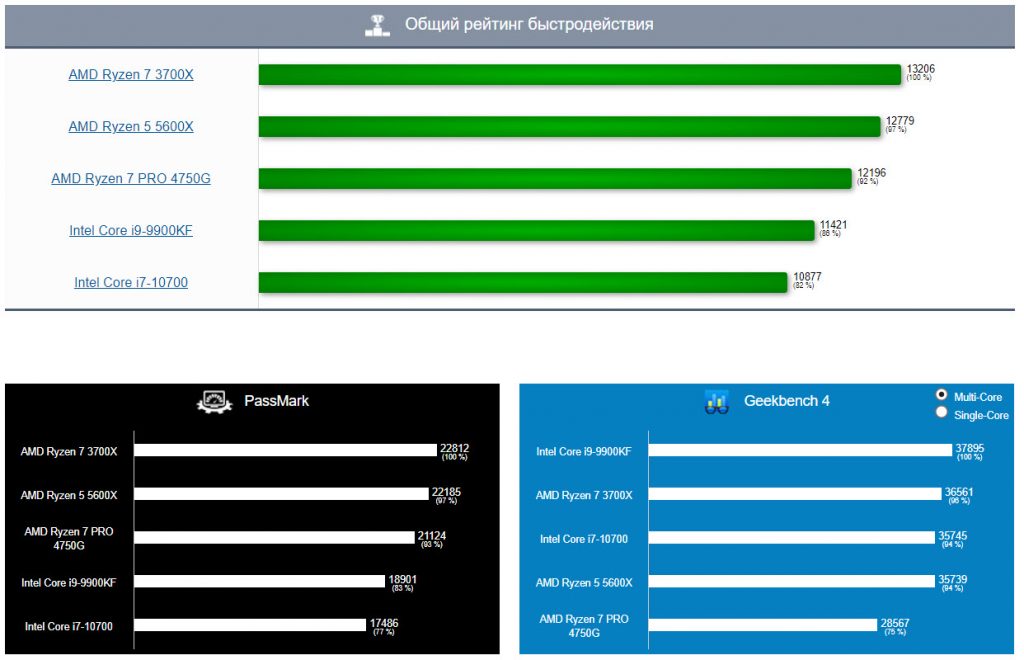The image size is (1024, 660).
Task: Open the Intel Core i7-10700 link
Action: (131, 283)
